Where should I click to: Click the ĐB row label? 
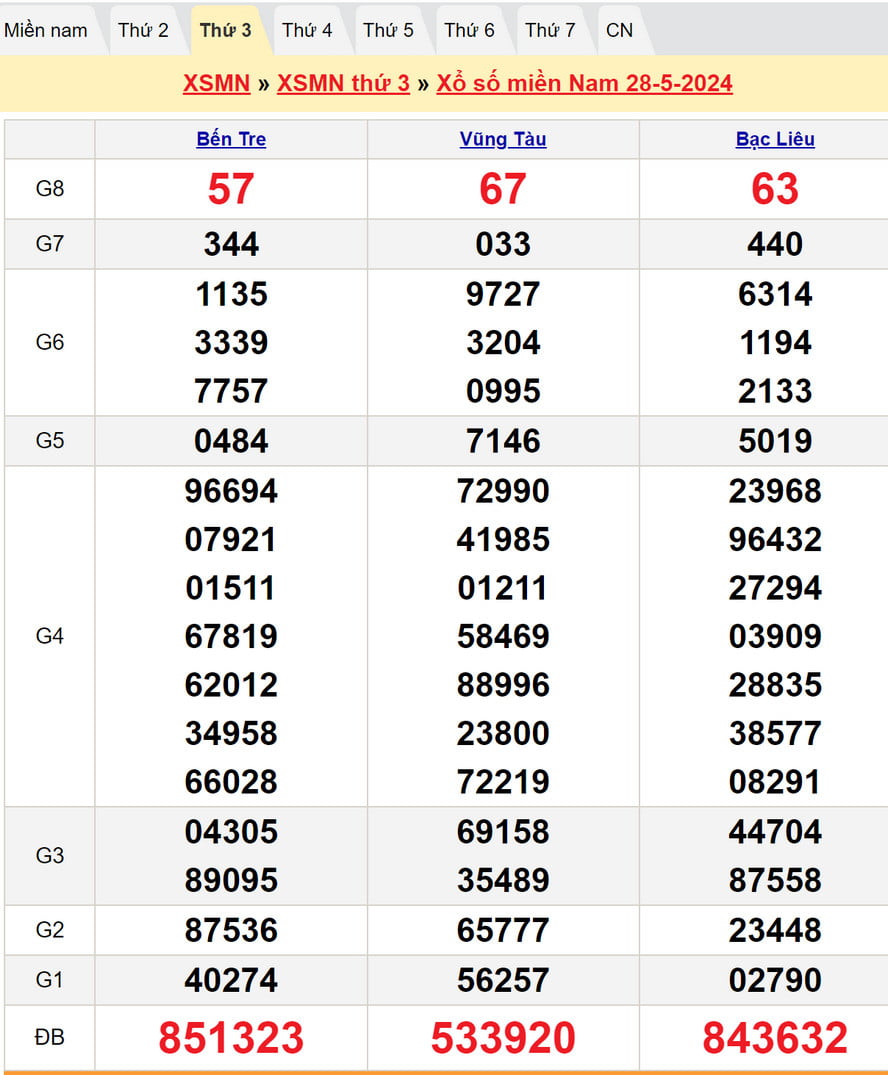[49, 1038]
